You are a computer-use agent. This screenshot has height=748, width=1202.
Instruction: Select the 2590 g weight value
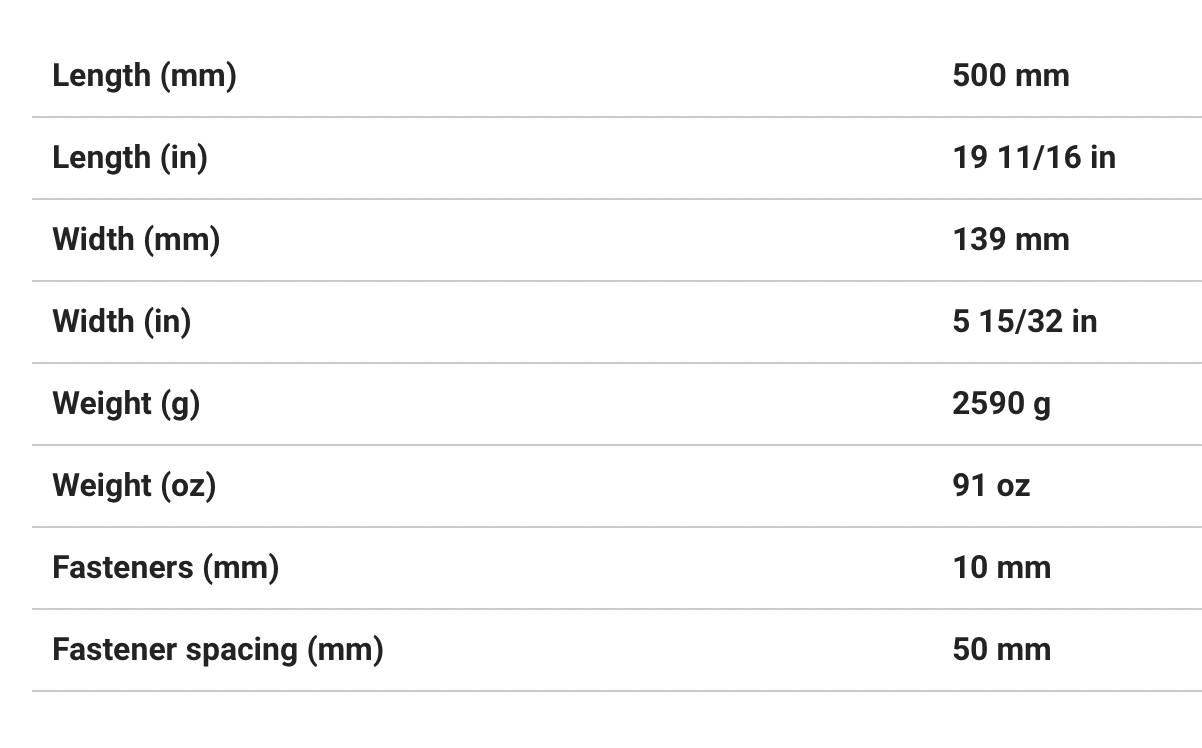click(1001, 404)
